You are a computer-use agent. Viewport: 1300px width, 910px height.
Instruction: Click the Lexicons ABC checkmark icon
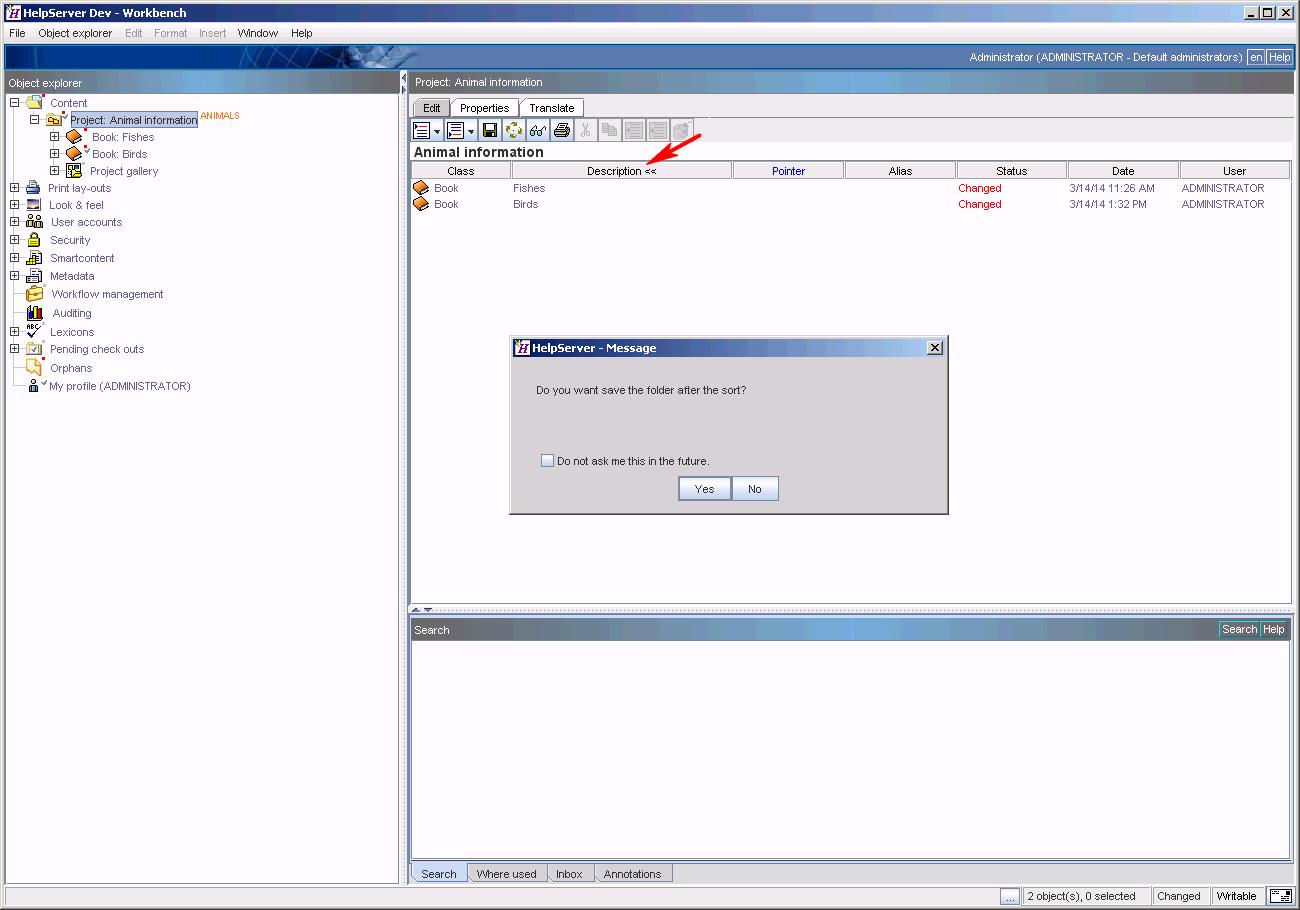[x=34, y=331]
